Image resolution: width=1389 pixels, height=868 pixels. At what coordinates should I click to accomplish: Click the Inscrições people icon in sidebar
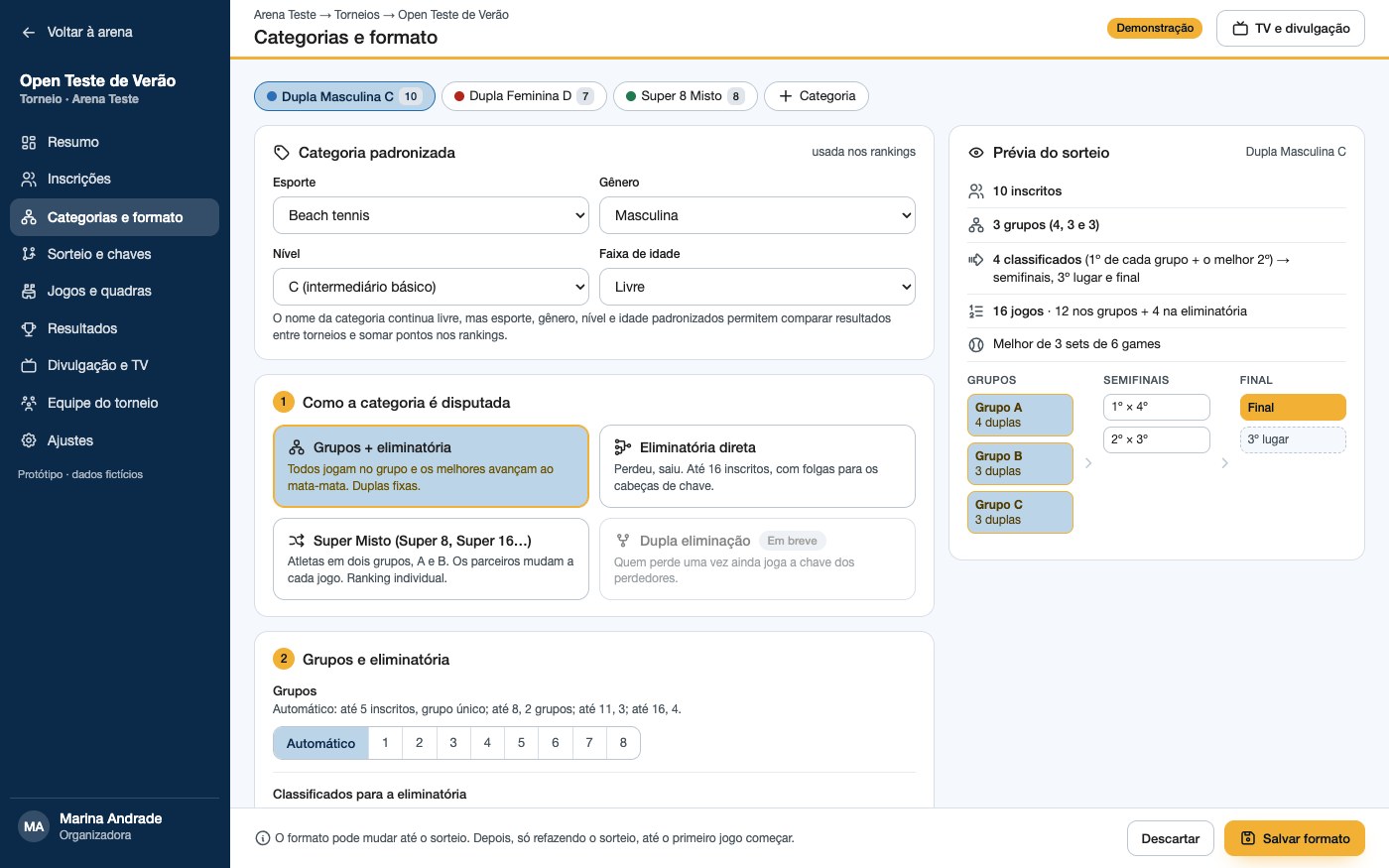pos(29,180)
